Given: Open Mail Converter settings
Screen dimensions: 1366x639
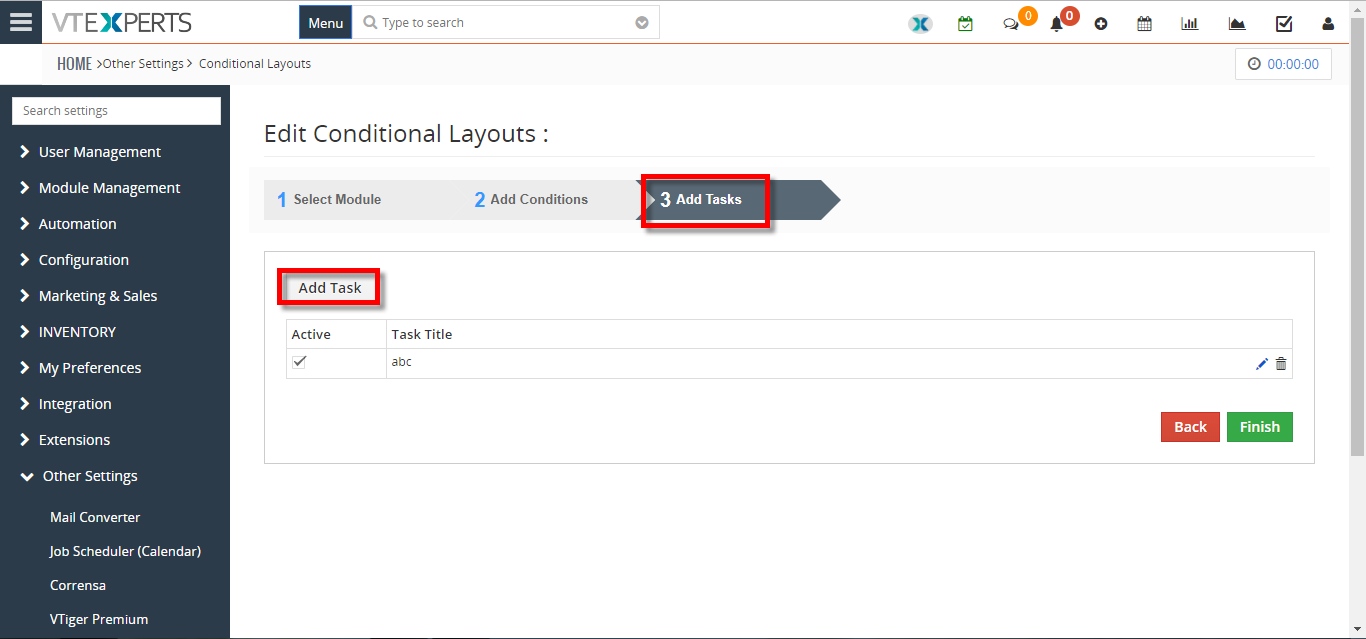Looking at the screenshot, I should (95, 517).
